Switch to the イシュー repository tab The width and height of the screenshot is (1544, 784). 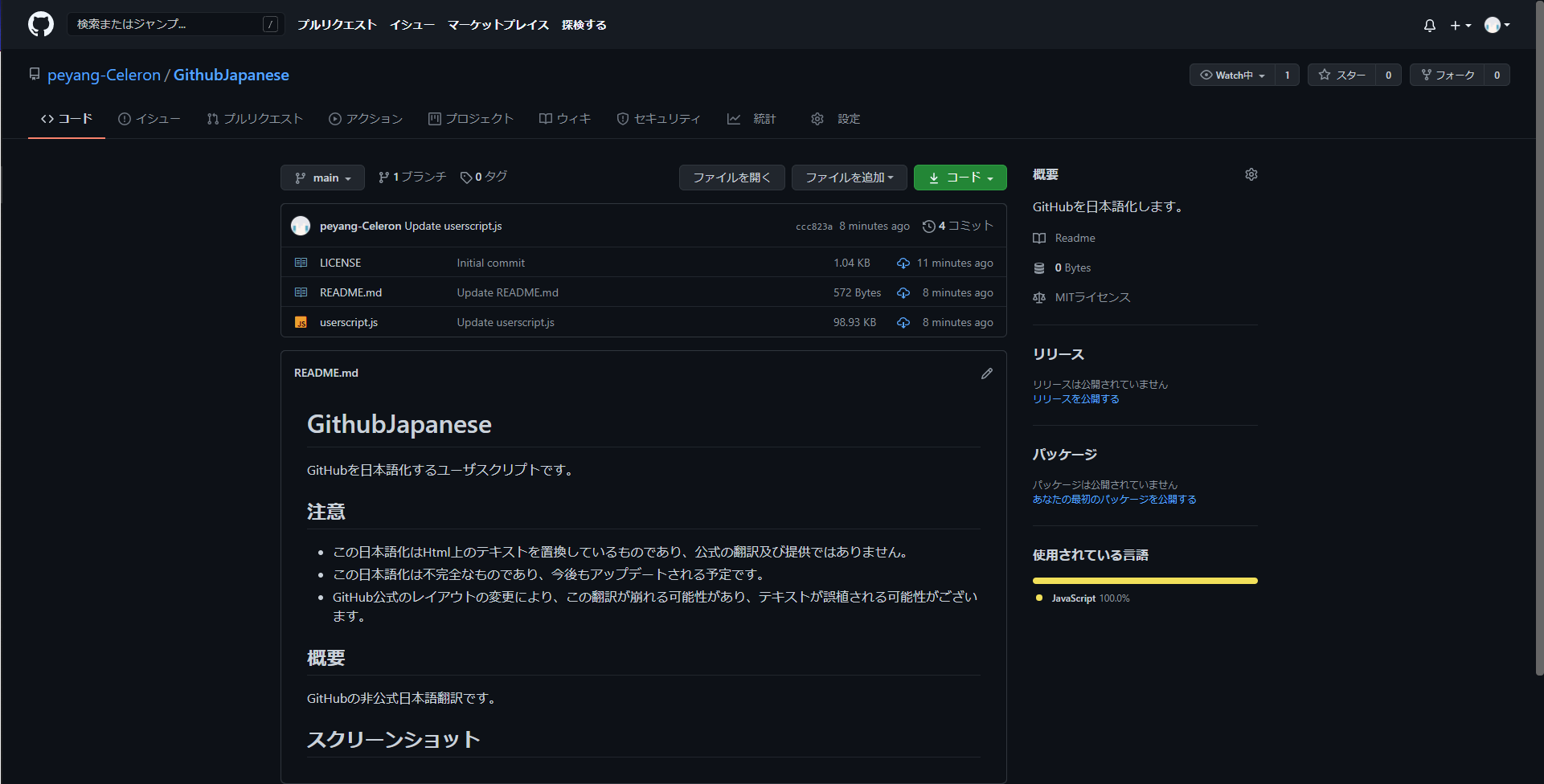tap(149, 119)
